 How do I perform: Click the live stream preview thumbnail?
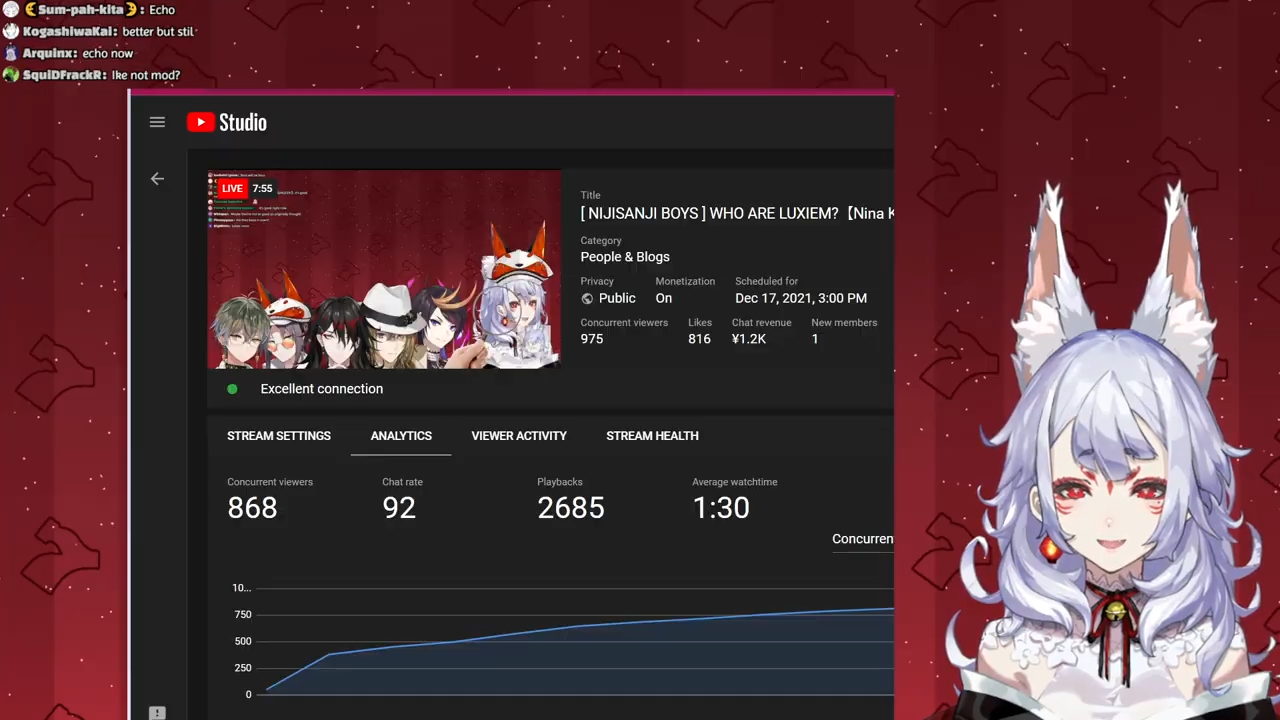(x=384, y=270)
